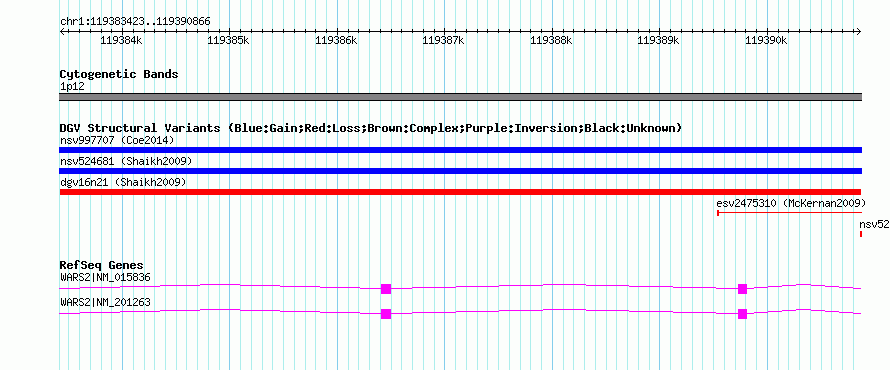890x370 pixels.
Task: Click the dgv16n21 (Shaikh2009) red loss bar
Action: point(460,192)
